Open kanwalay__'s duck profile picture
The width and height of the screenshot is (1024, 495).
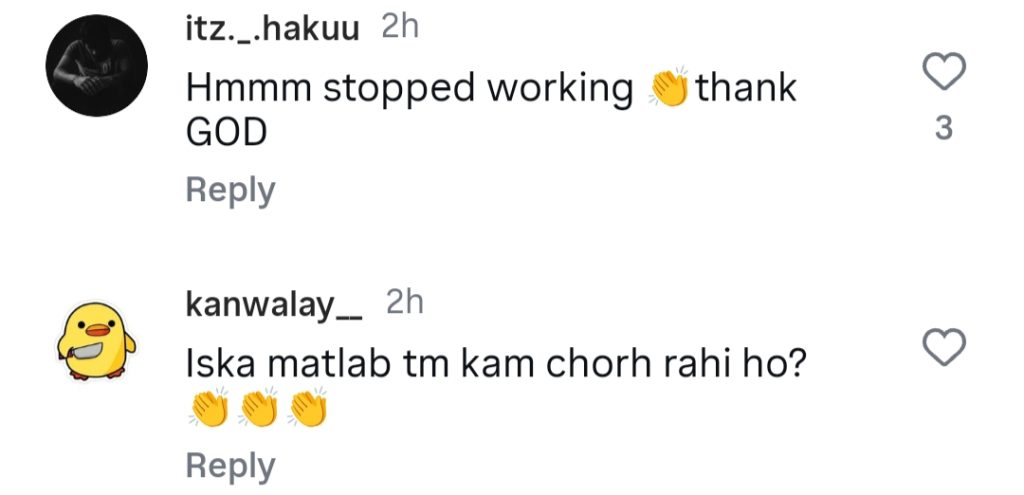pos(97,341)
